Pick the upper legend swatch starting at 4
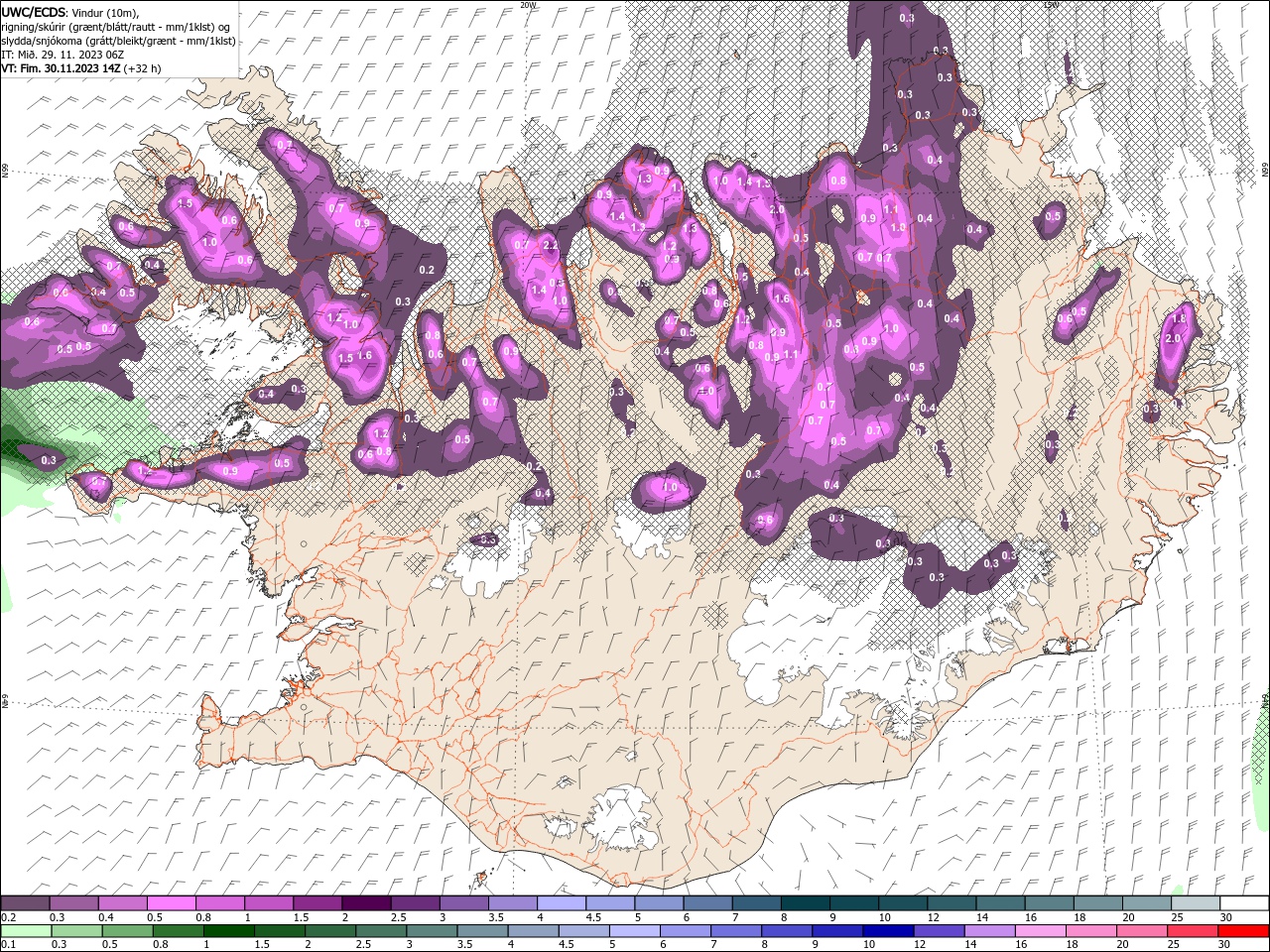 point(560,903)
